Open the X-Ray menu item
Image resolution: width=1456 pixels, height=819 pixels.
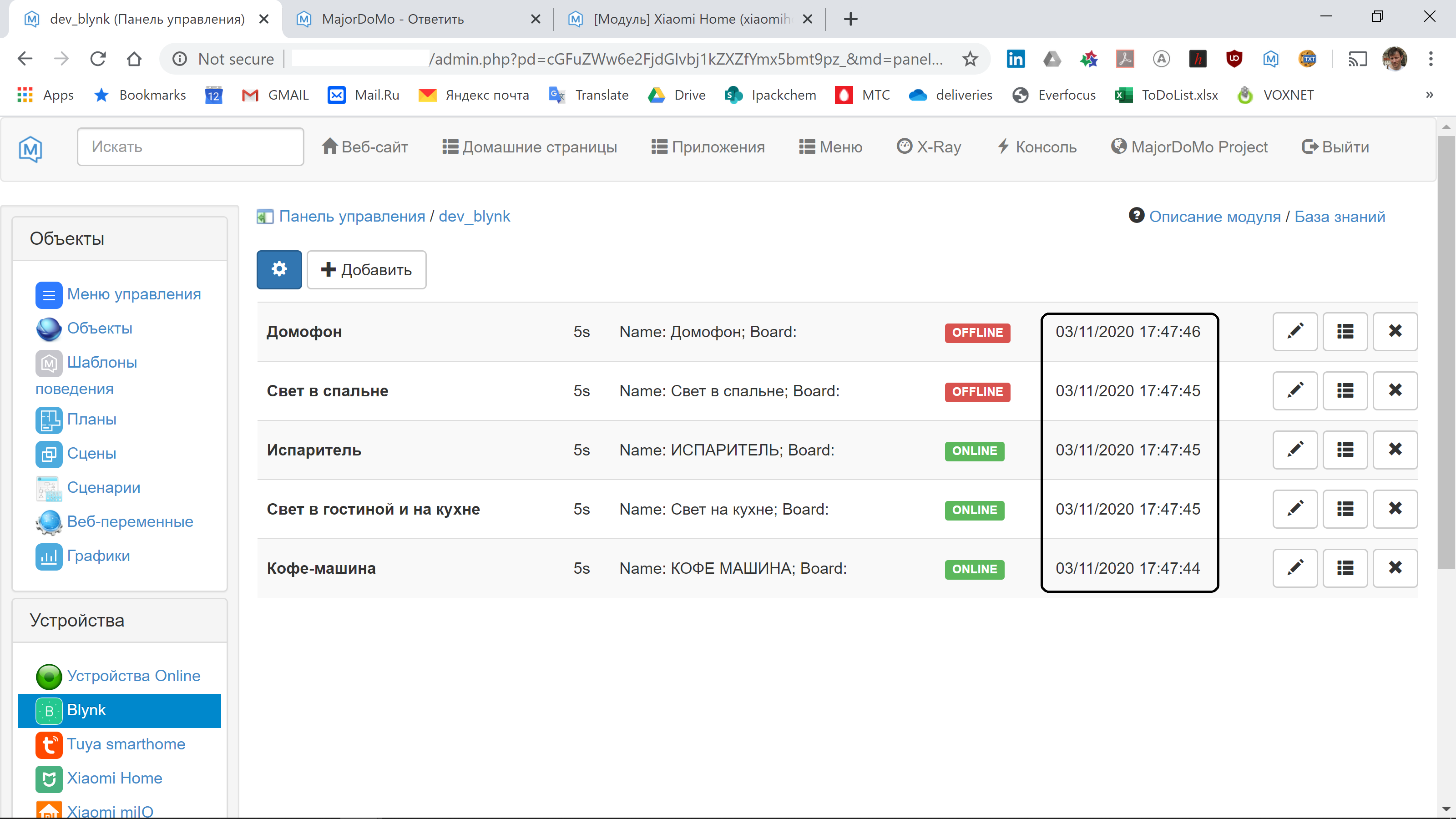pyautogui.click(x=929, y=147)
